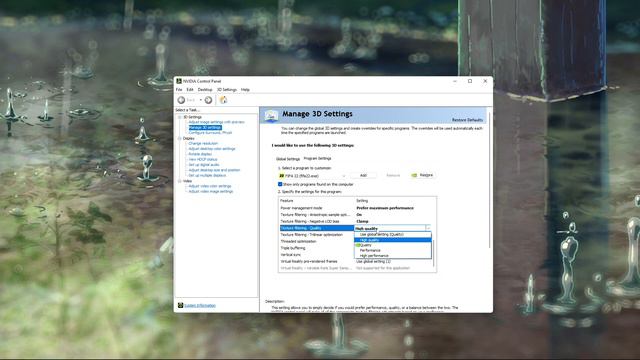Switch to the Program Settings tab
Image resolution: width=640 pixels, height=360 pixels.
318,158
